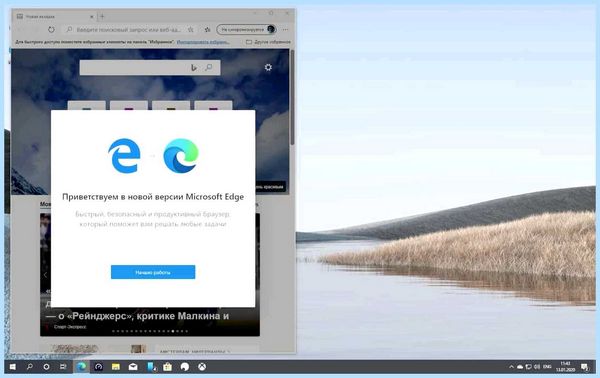
Task: Open the "Другое избранное" folder
Action: [x=268, y=42]
